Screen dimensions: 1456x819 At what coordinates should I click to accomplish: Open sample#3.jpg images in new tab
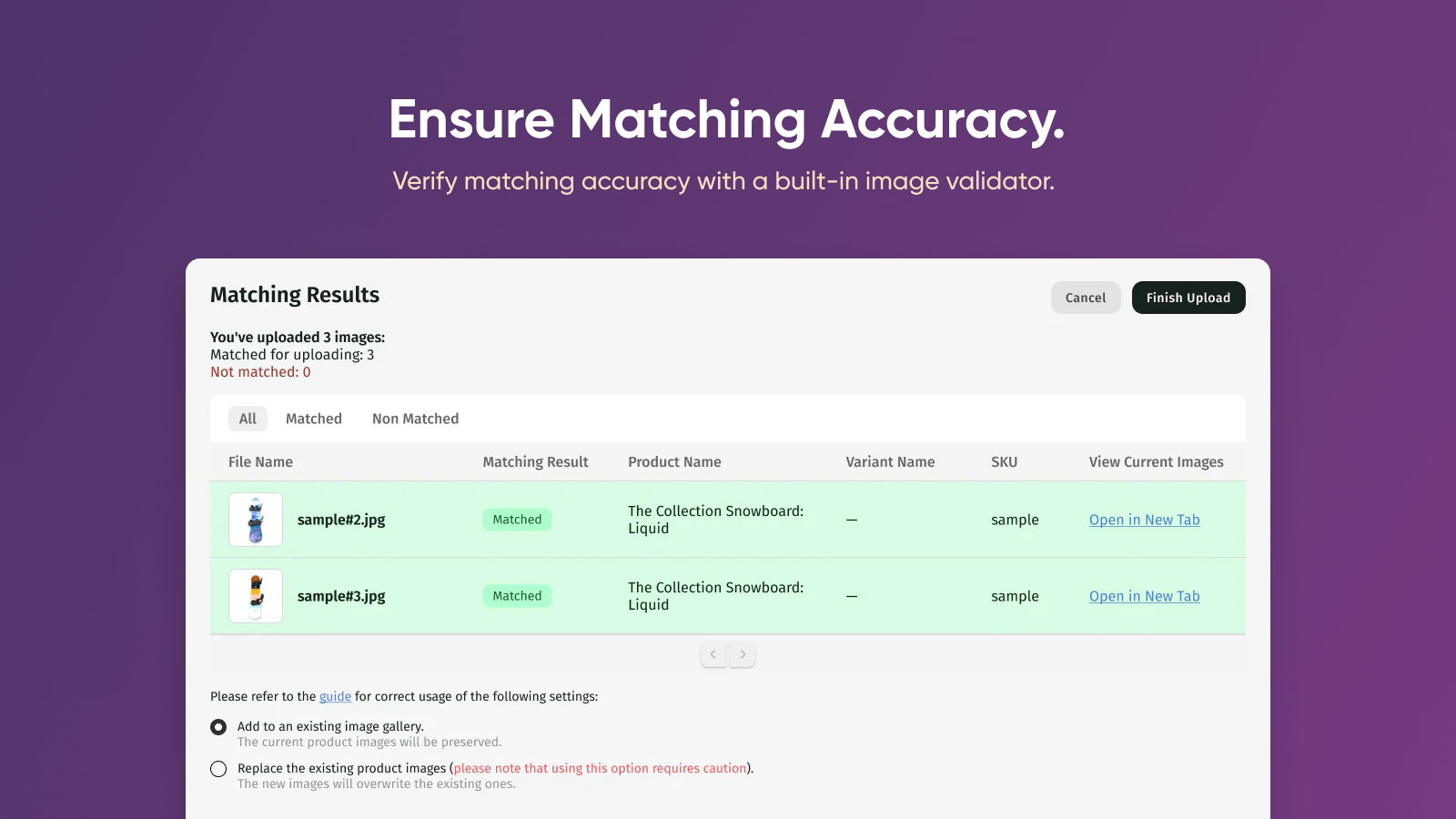coord(1144,596)
